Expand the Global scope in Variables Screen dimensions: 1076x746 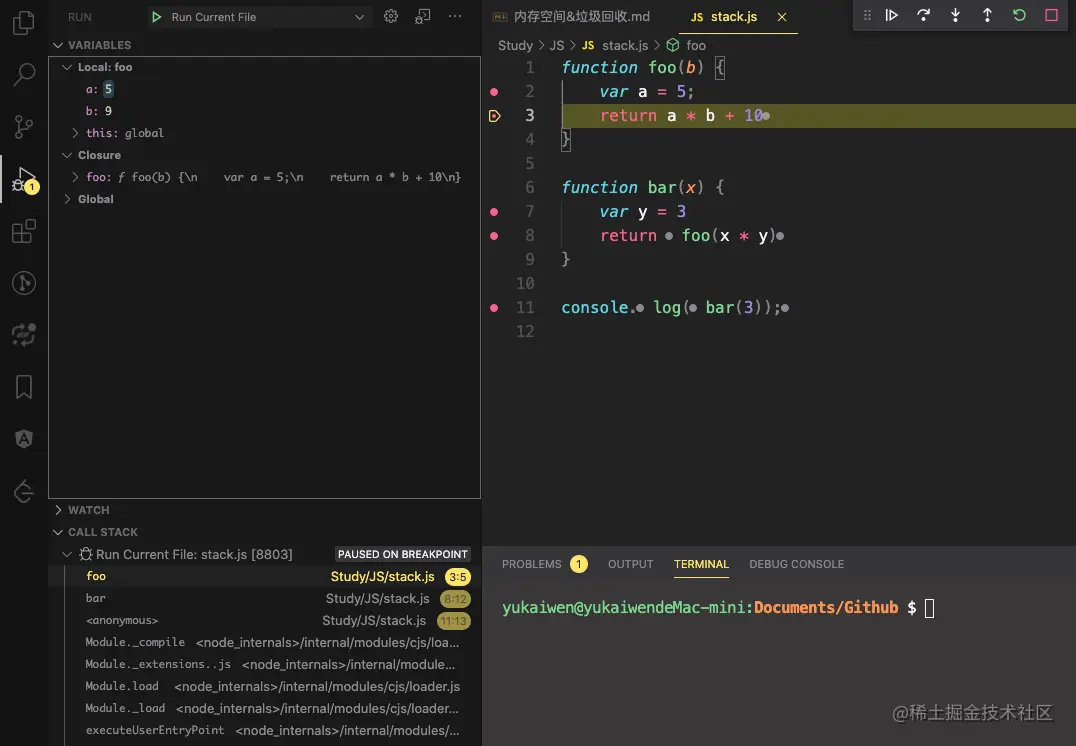(95, 199)
